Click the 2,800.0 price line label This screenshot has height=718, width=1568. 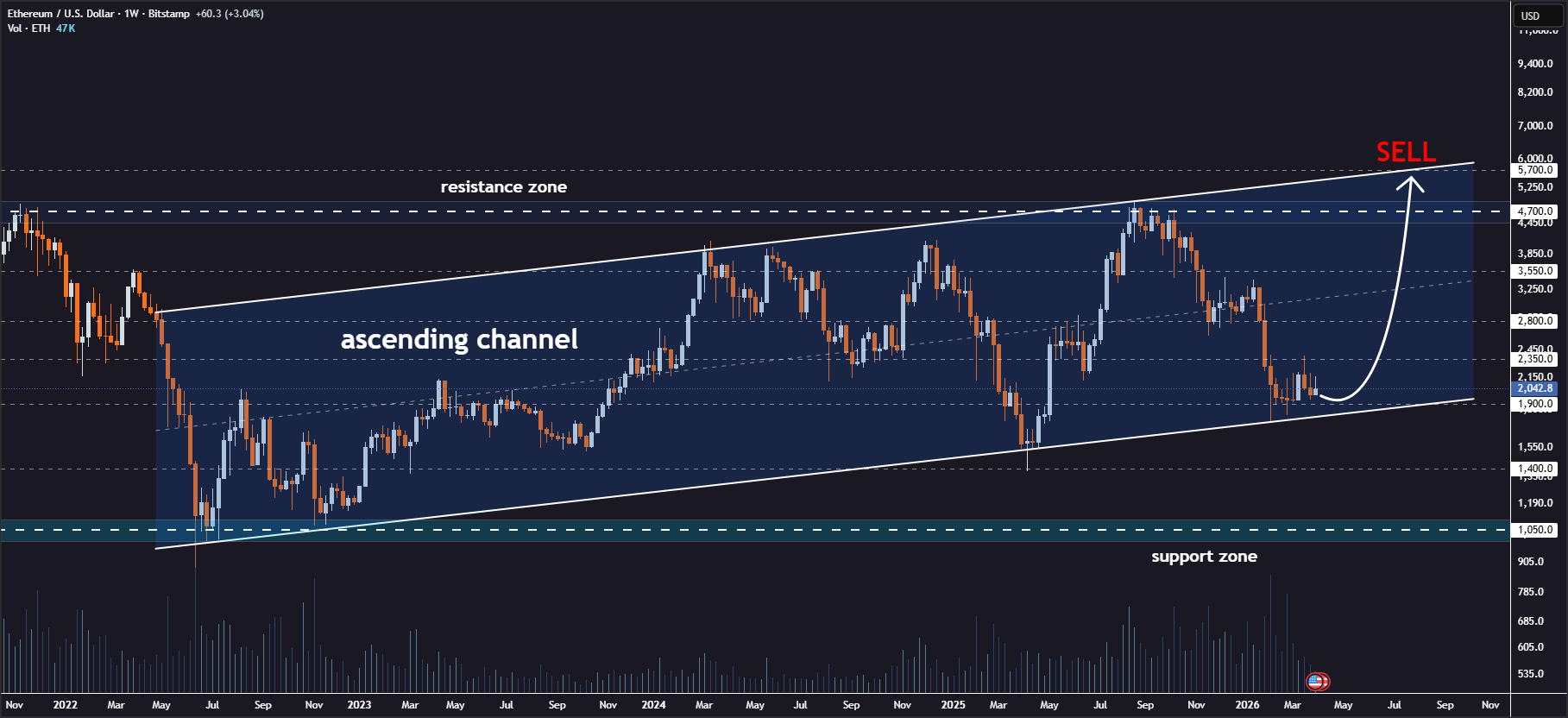[x=1536, y=321]
